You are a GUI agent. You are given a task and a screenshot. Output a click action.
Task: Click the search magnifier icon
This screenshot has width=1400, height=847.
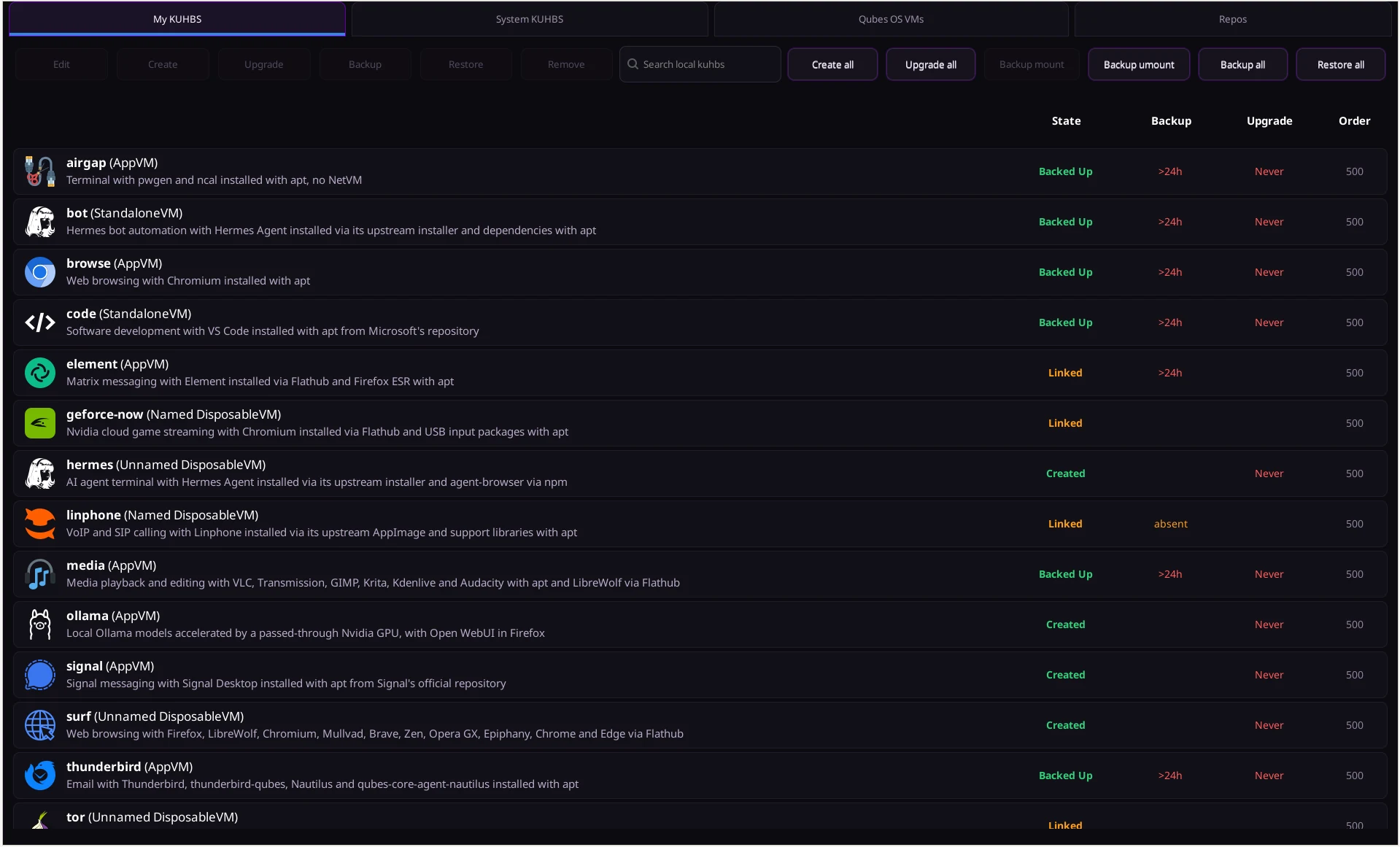(633, 64)
